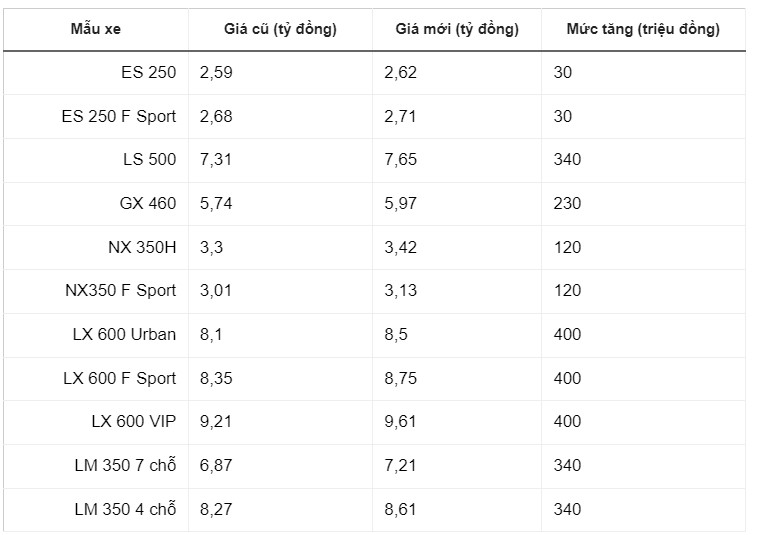Click the LM 350 7 chỗ cell
760x535 pixels.
point(125,465)
